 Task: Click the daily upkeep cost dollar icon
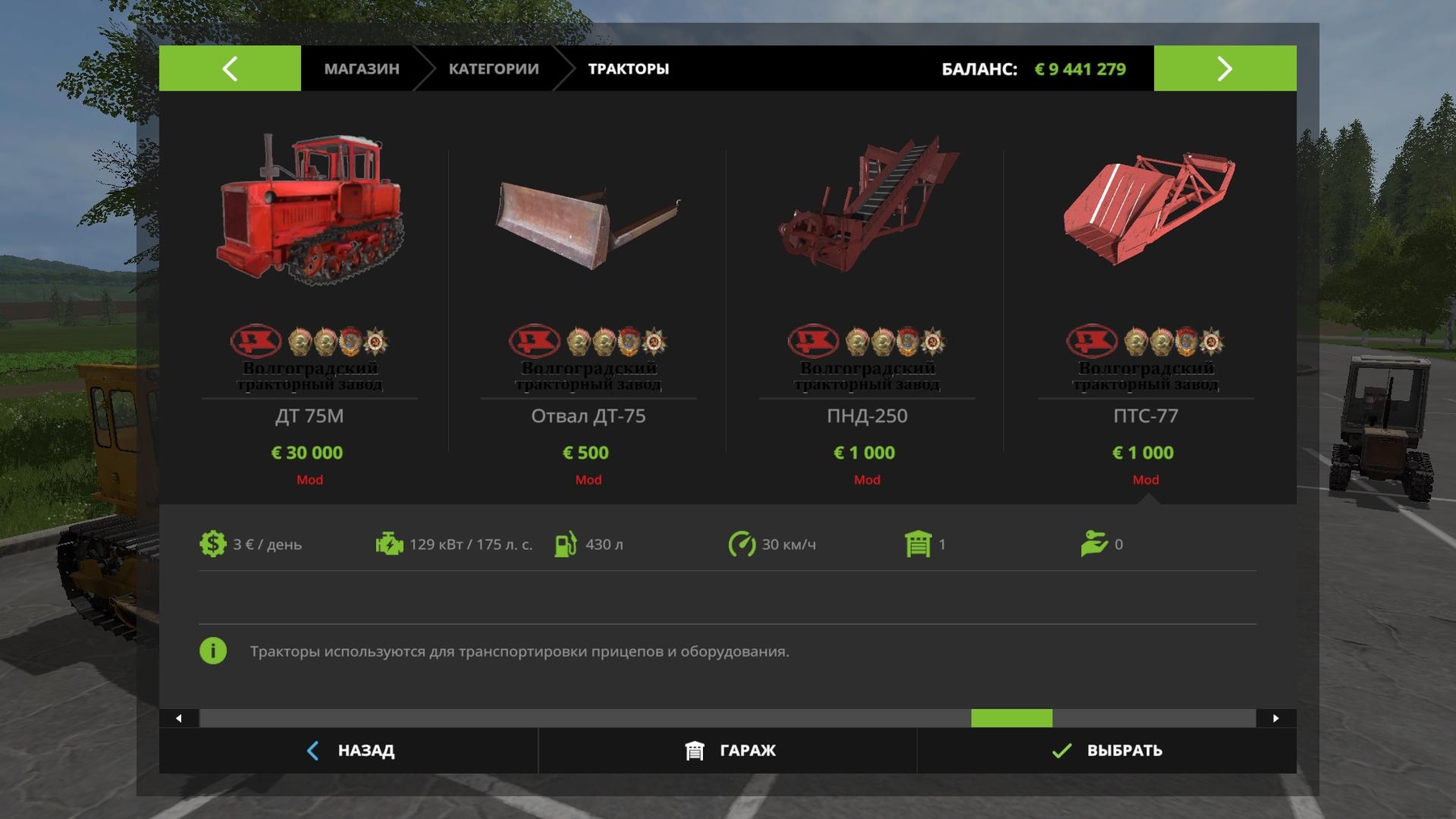[x=213, y=543]
